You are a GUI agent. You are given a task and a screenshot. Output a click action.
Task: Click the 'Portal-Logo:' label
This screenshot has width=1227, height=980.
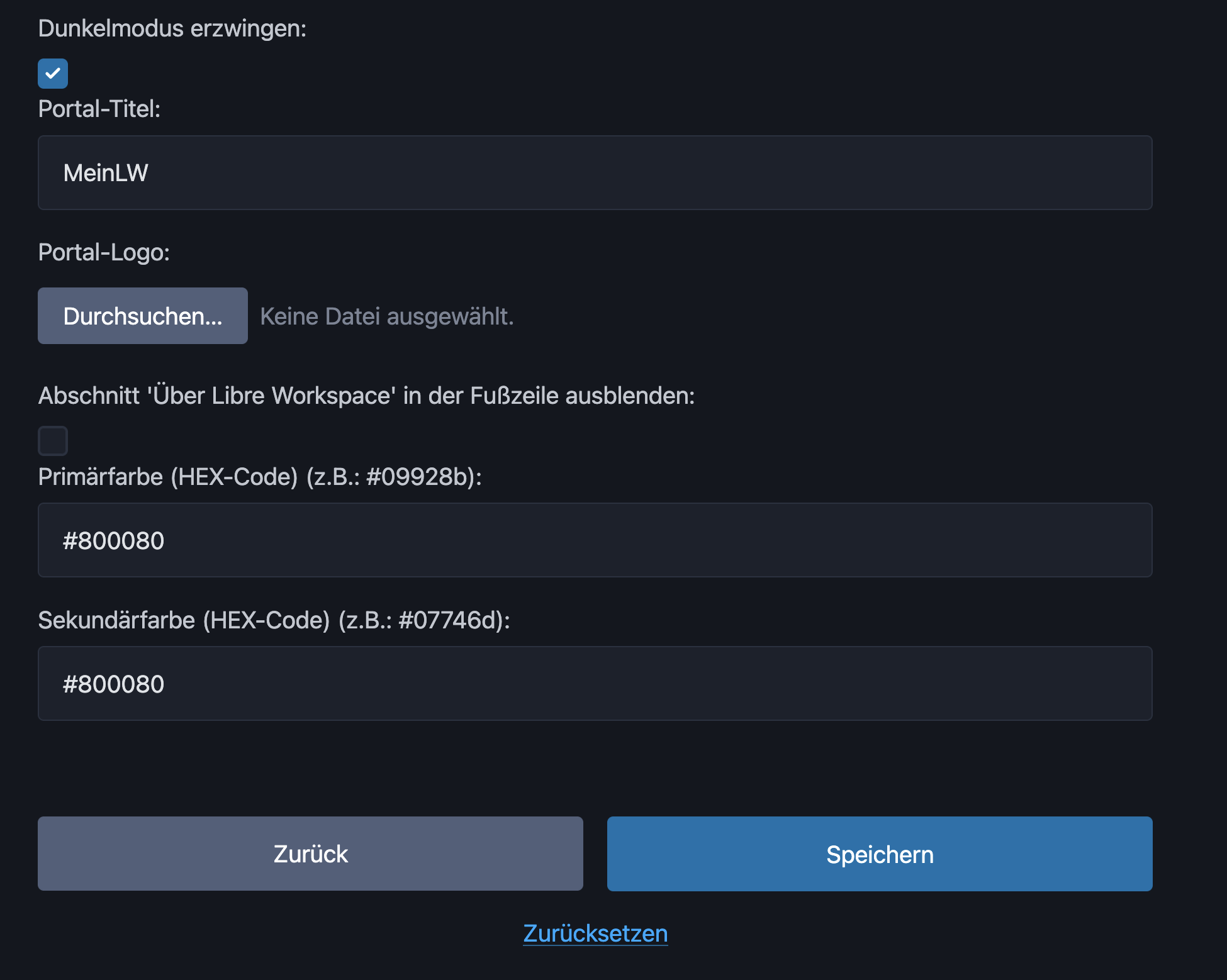tap(104, 252)
